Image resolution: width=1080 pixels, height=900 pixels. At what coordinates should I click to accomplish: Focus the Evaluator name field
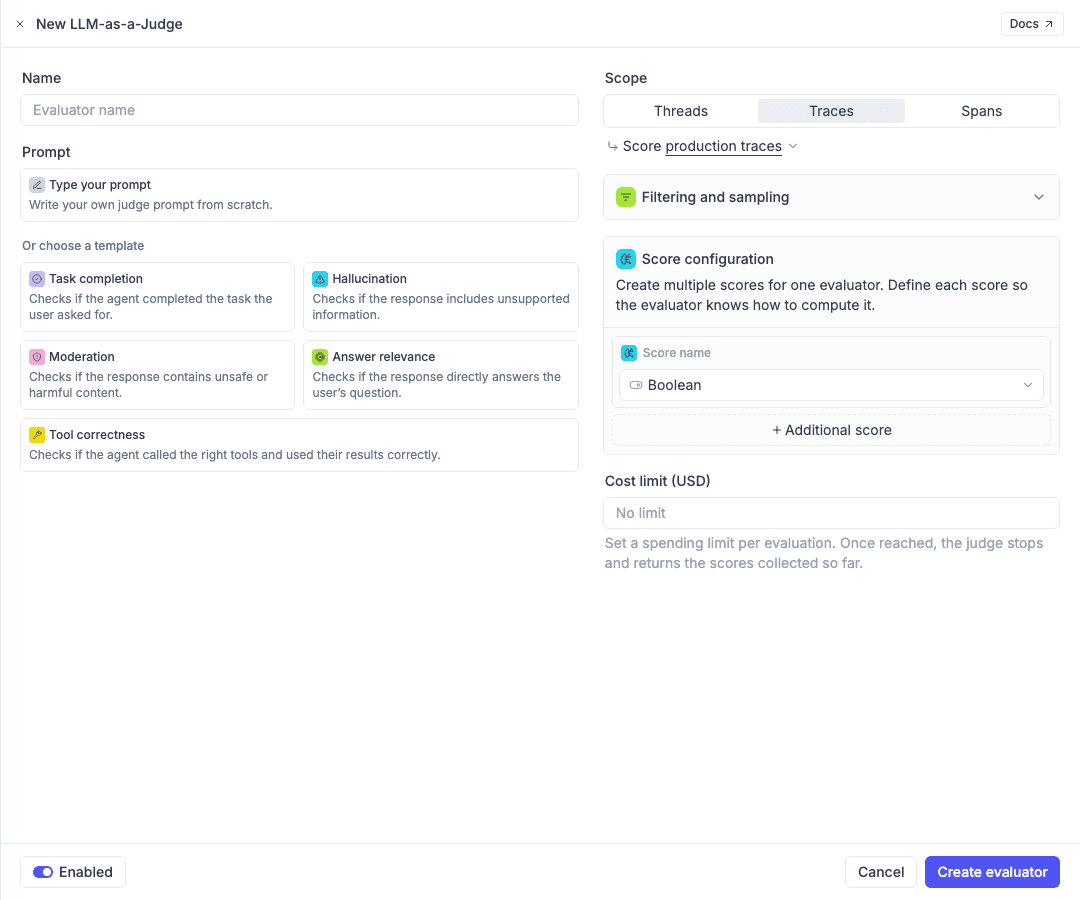click(300, 110)
